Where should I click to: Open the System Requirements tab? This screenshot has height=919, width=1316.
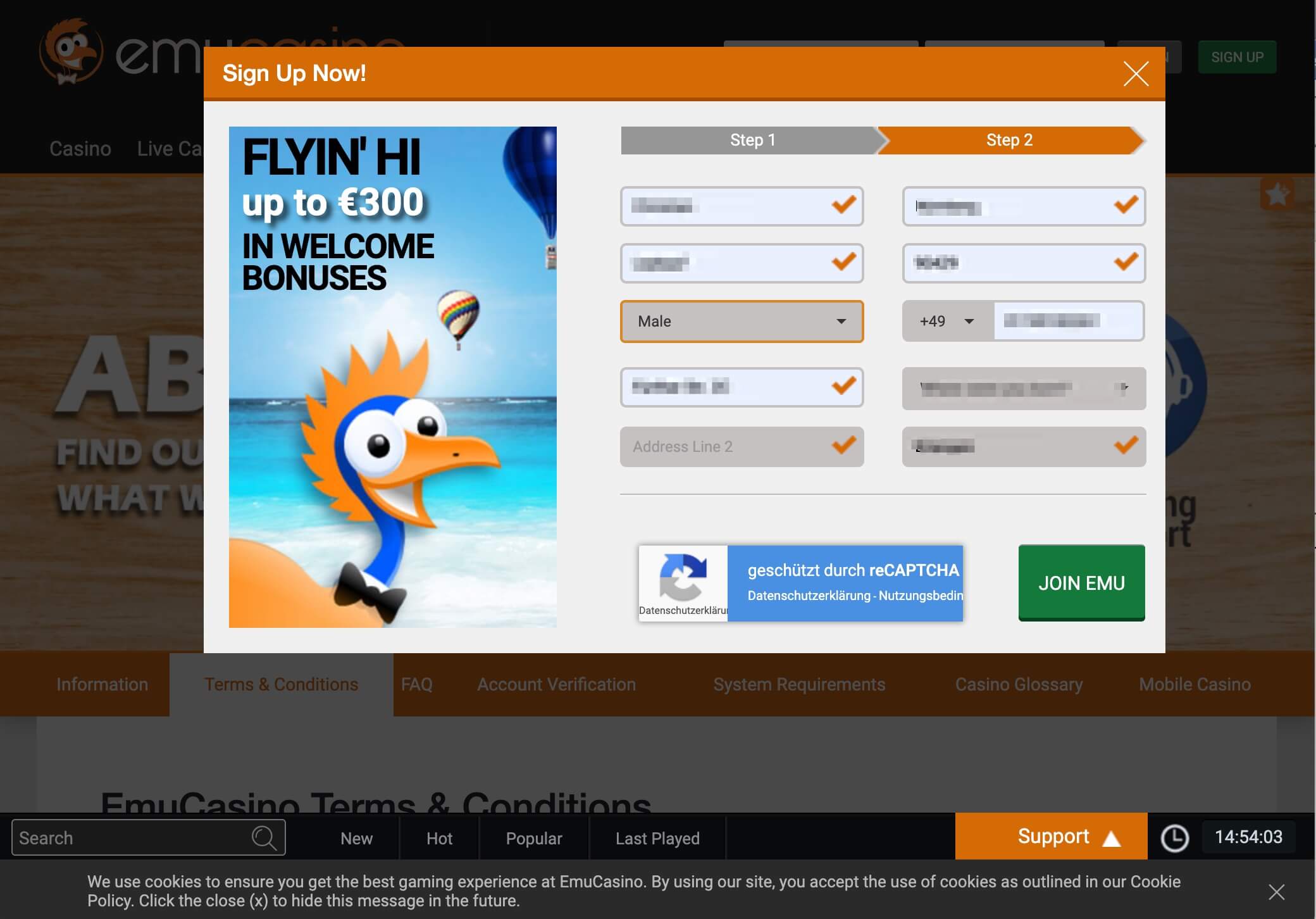pos(799,684)
